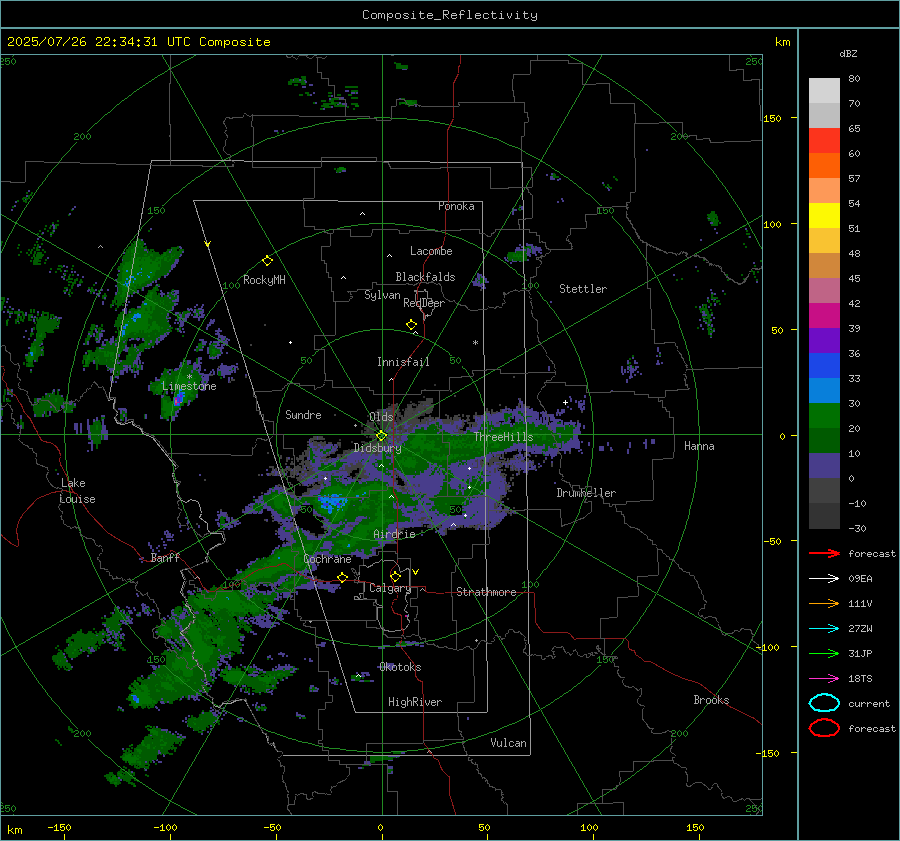
Task: Pick the purple 39 dBZ color swatch
Action: pyautogui.click(x=824, y=340)
